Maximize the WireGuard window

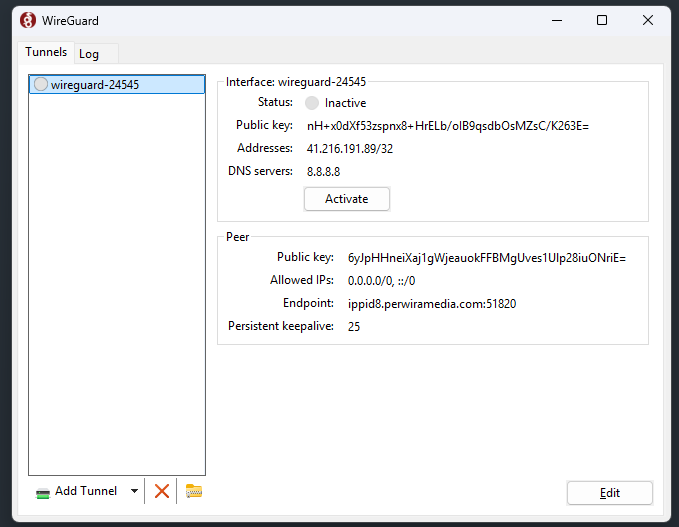601,20
